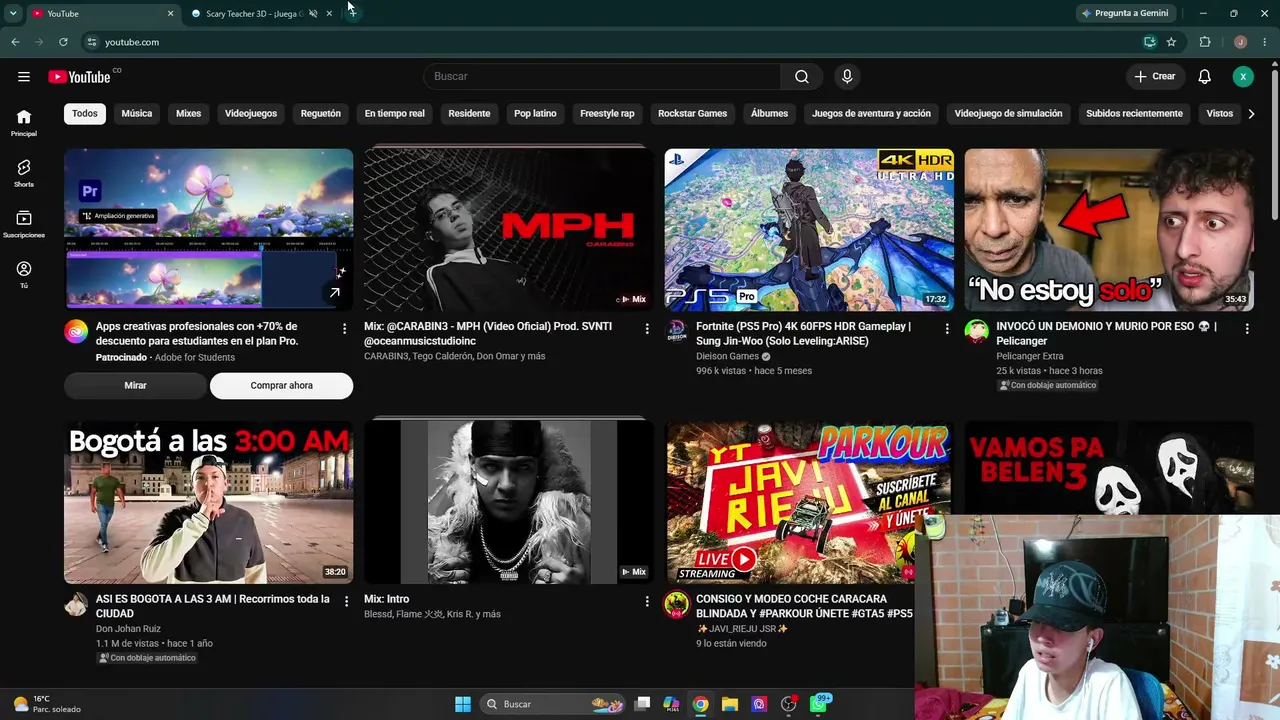Select the Subidos recientemente chip

1135,114
